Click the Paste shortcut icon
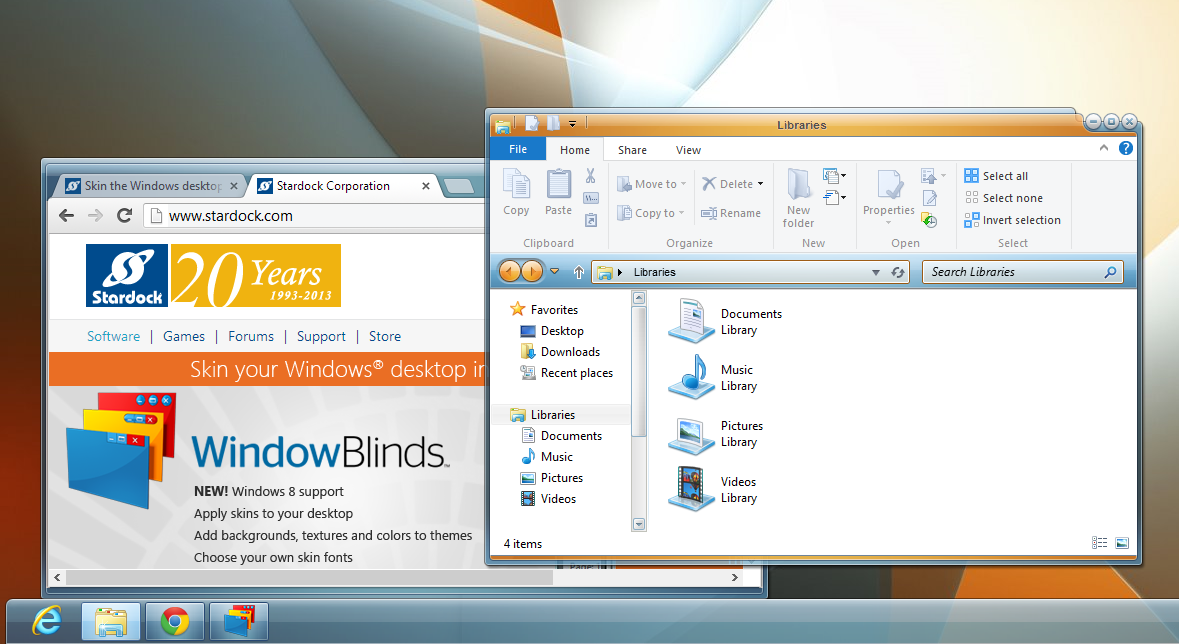The height and width of the screenshot is (644, 1179). (x=591, y=220)
